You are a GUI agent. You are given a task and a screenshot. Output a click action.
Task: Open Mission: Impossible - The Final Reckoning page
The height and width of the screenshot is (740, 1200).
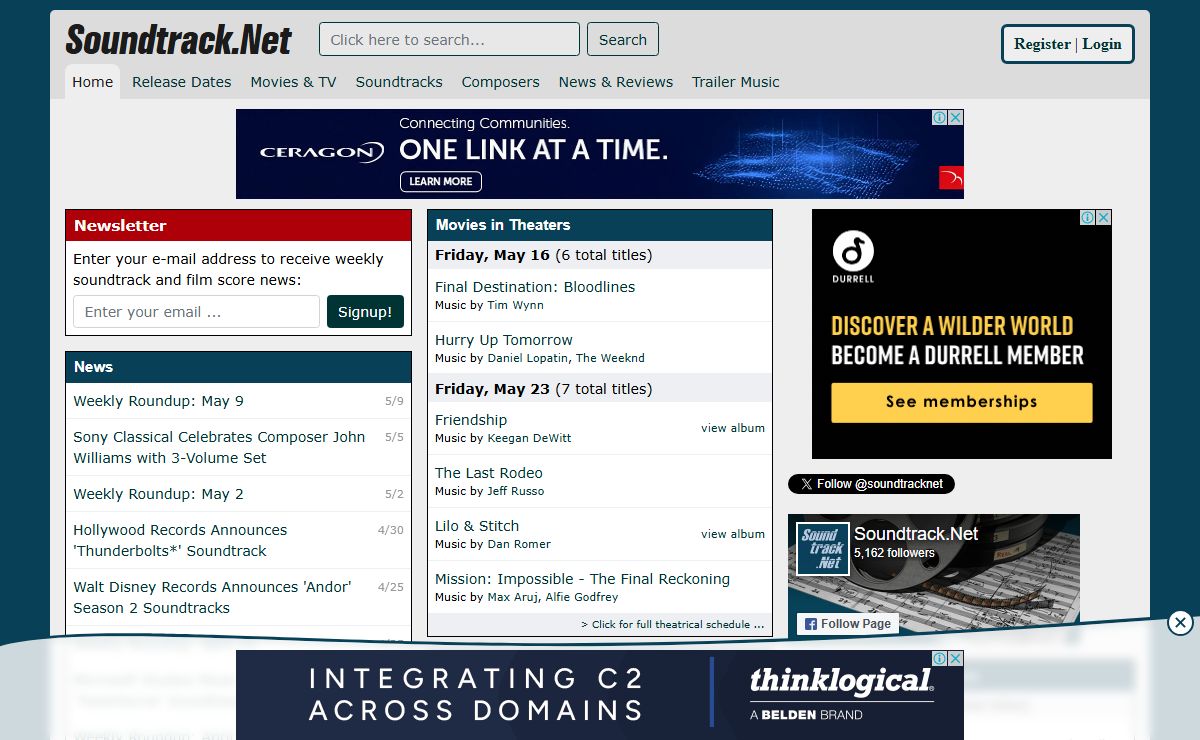pyautogui.click(x=582, y=579)
